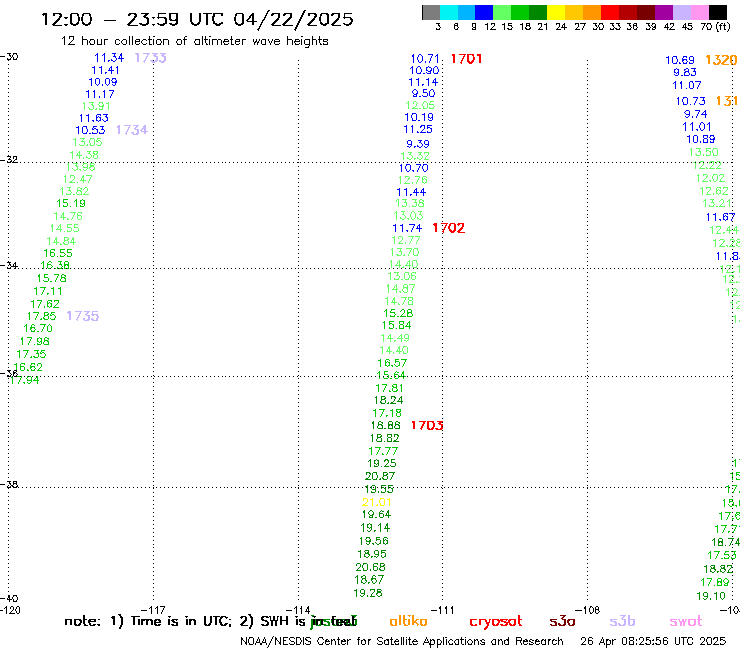Image resolution: width=740 pixels, height=650 pixels.
Task: Click the s3a satellite legend label
Action: [x=562, y=622]
